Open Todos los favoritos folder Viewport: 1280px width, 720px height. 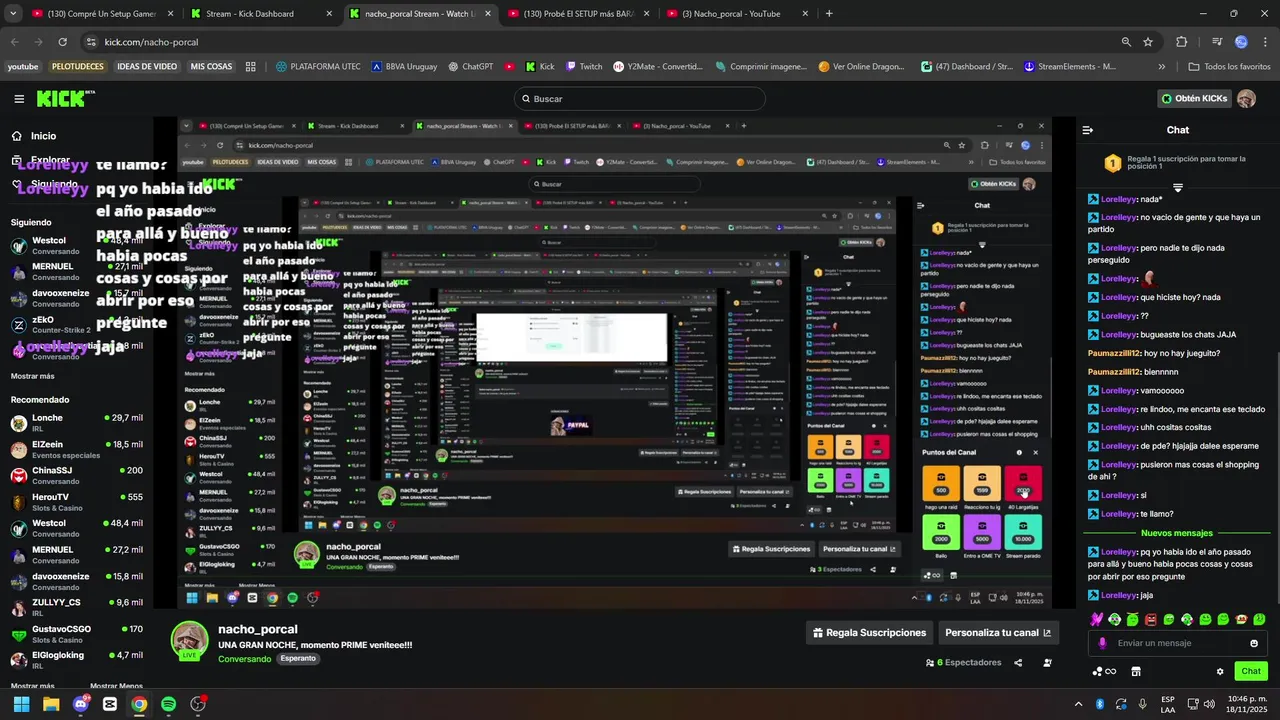(1229, 67)
